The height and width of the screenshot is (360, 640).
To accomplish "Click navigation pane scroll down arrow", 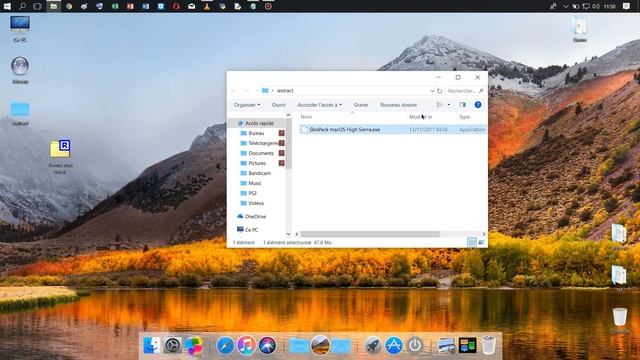I will 289,234.
